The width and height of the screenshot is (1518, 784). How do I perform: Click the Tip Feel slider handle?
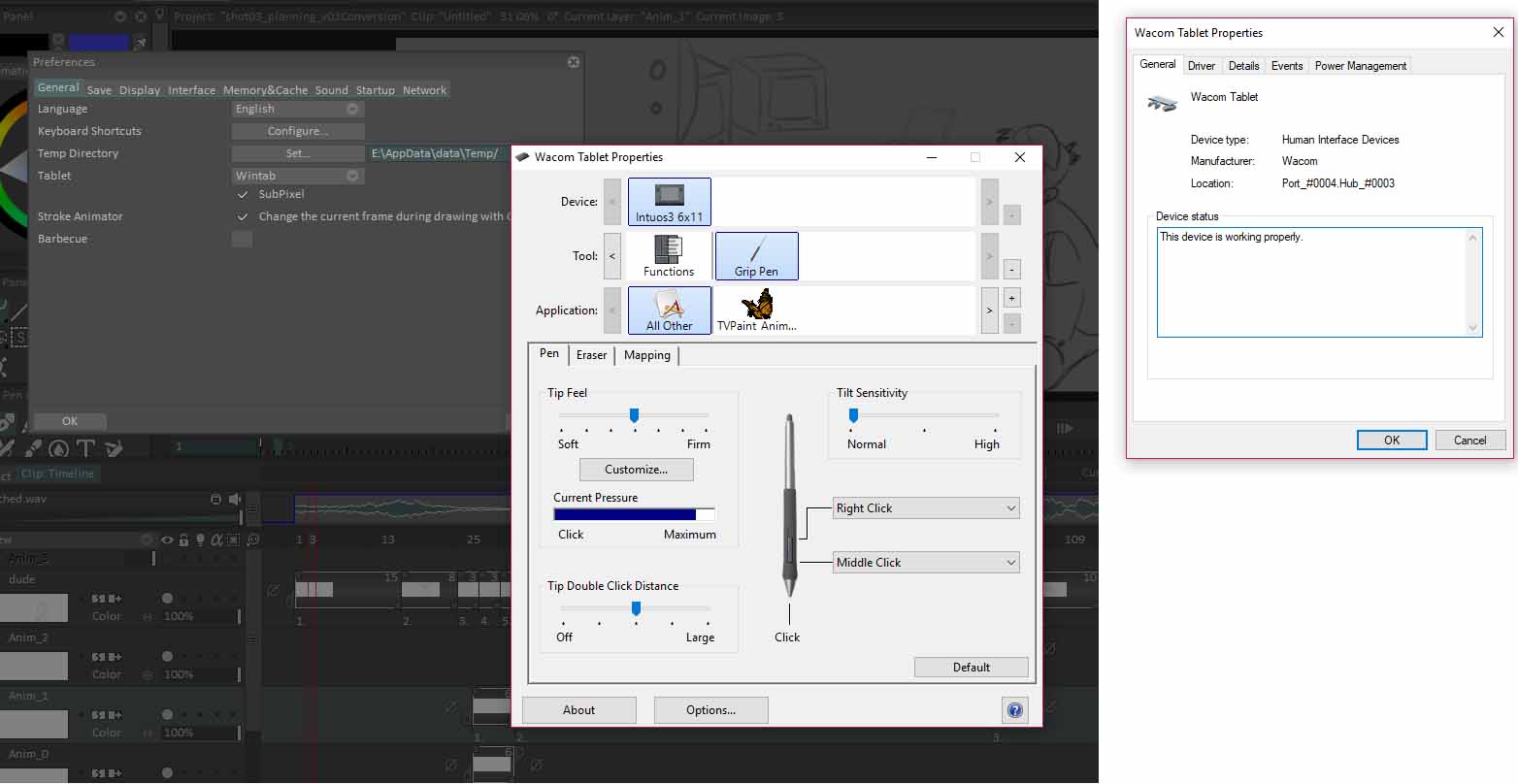[634, 415]
